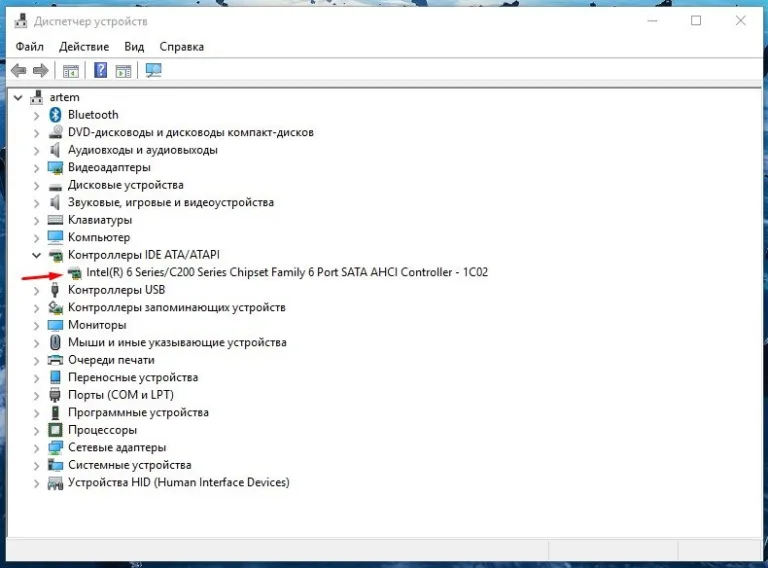Select the Контроллеры IDE ATA/ATAPI label
The width and height of the screenshot is (768, 568).
[x=144, y=255]
